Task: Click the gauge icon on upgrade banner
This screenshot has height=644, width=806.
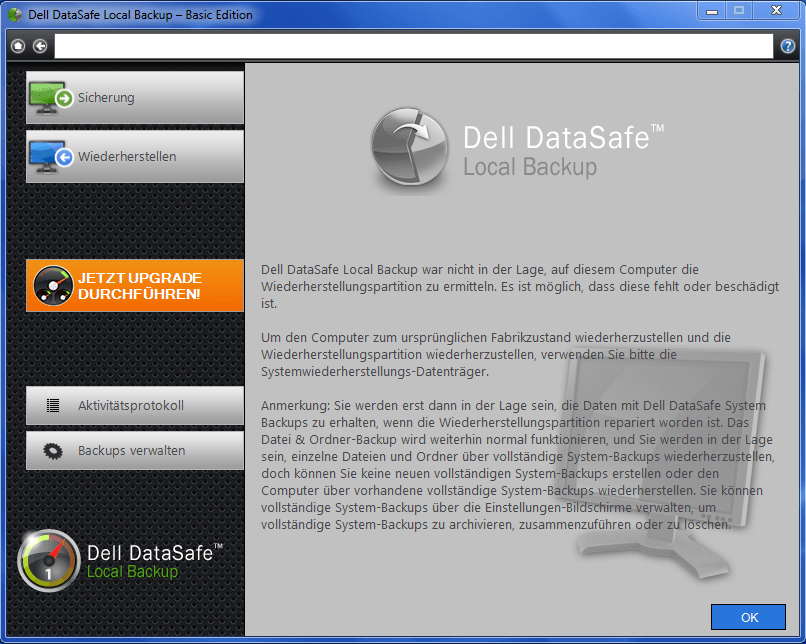Action: [53, 286]
